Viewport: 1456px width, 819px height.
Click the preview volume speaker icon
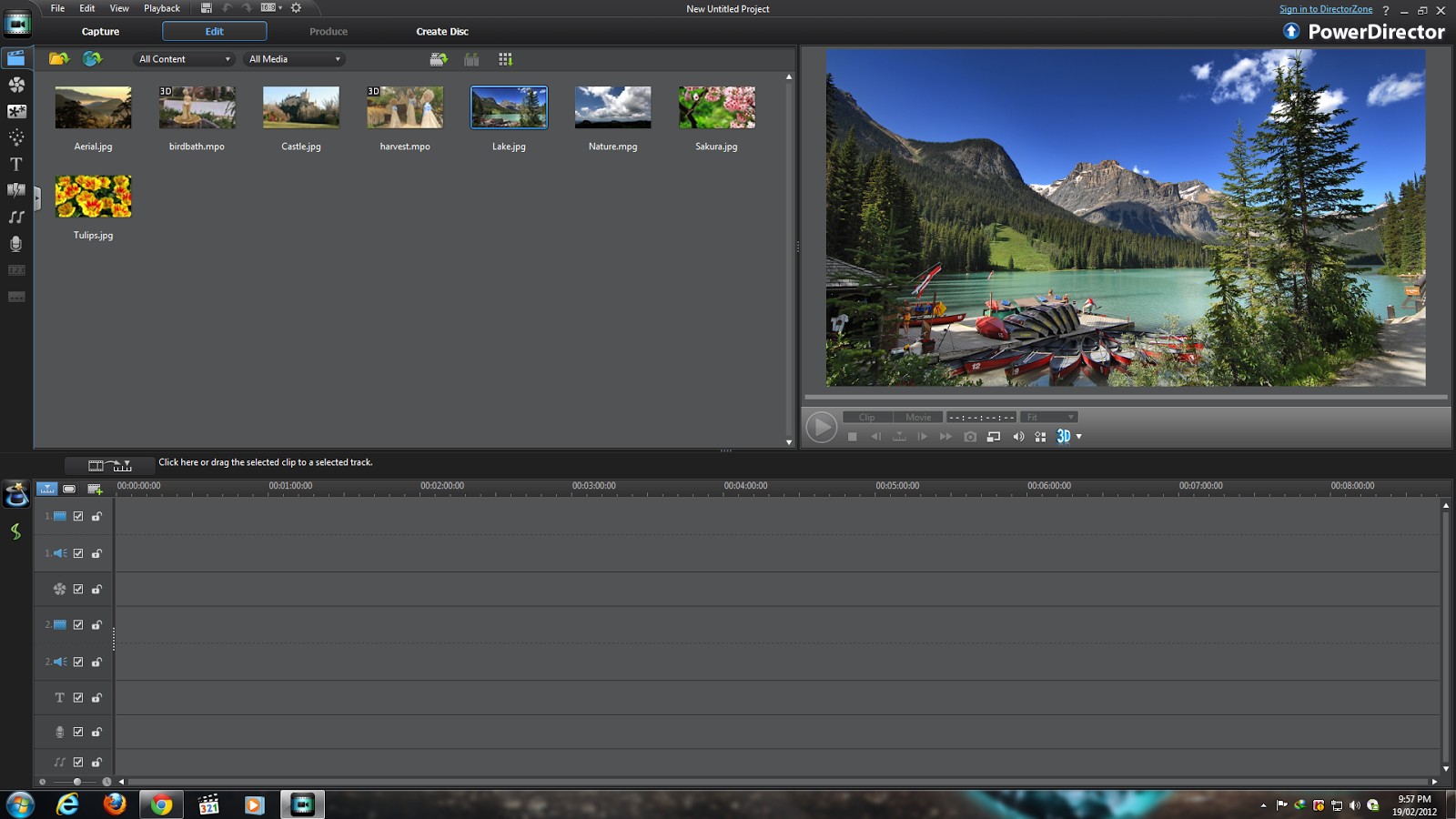click(1017, 437)
